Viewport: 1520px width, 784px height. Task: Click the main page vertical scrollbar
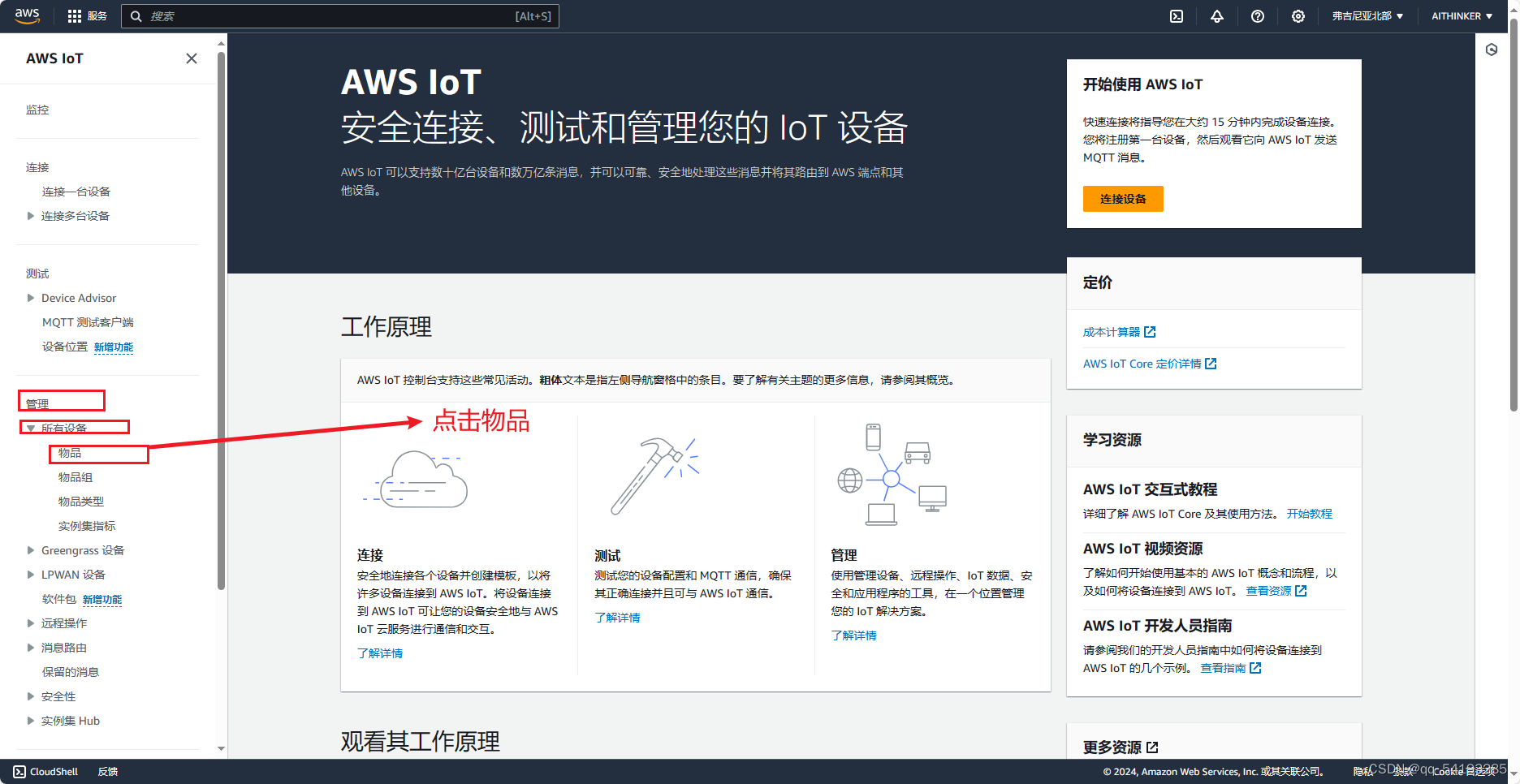[x=1514, y=215]
